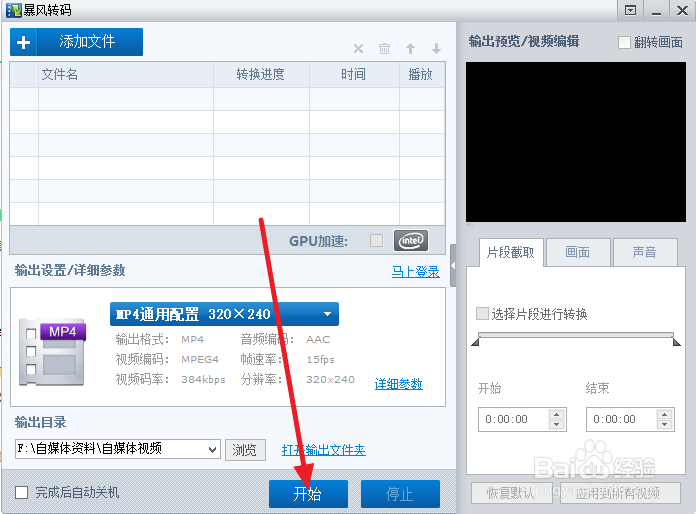This screenshot has width=696, height=514.
Task: Click the 应用到所有视频 button
Action: 620,493
